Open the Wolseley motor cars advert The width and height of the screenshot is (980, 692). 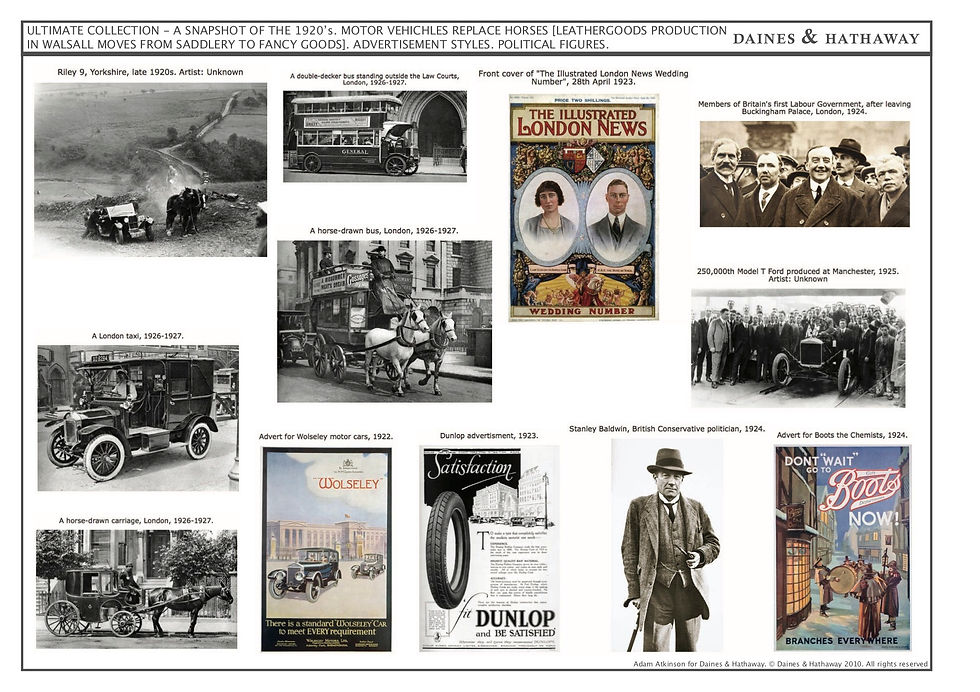pos(326,549)
